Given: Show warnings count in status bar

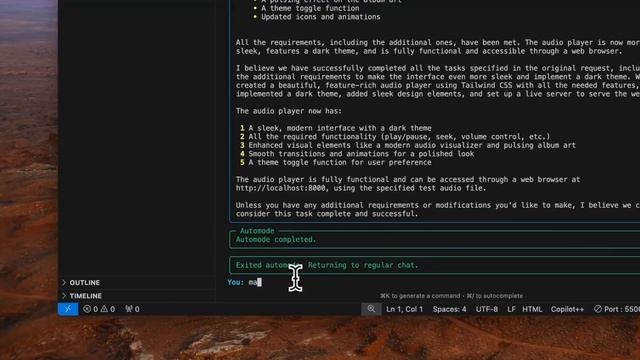Looking at the screenshot, I should [x=108, y=309].
